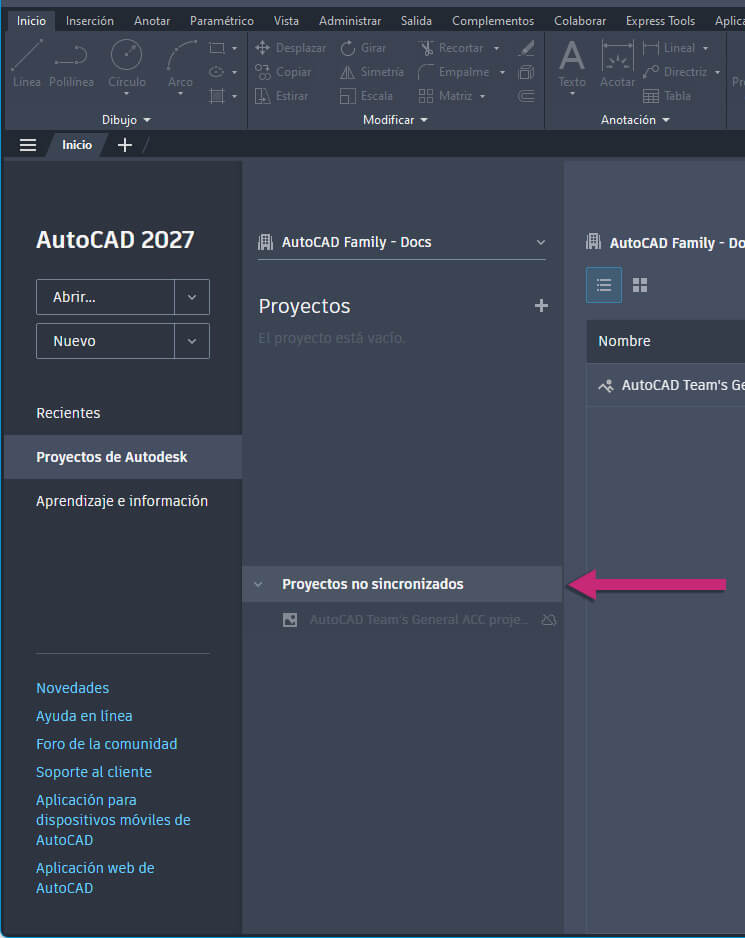Screen dimensions: 745x938
Task: Select the Acotar dimension tool
Action: click(617, 63)
